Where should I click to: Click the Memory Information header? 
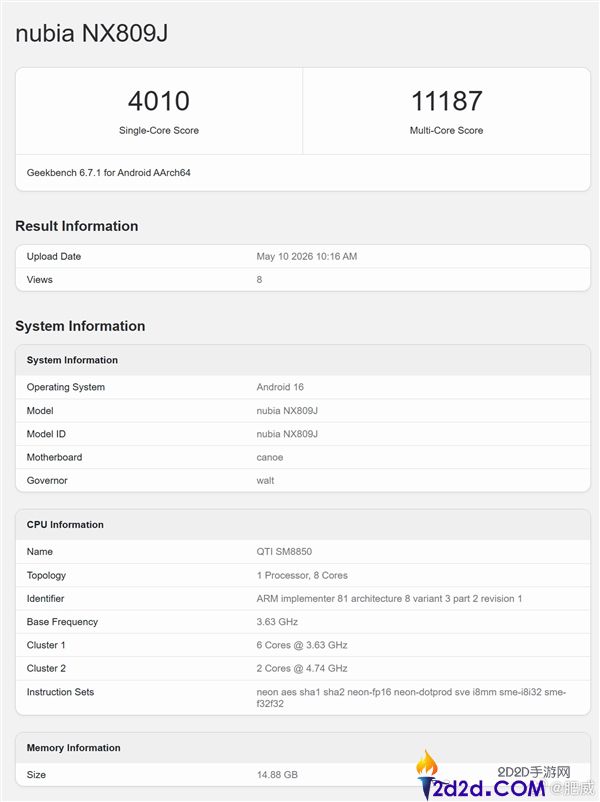tap(74, 748)
